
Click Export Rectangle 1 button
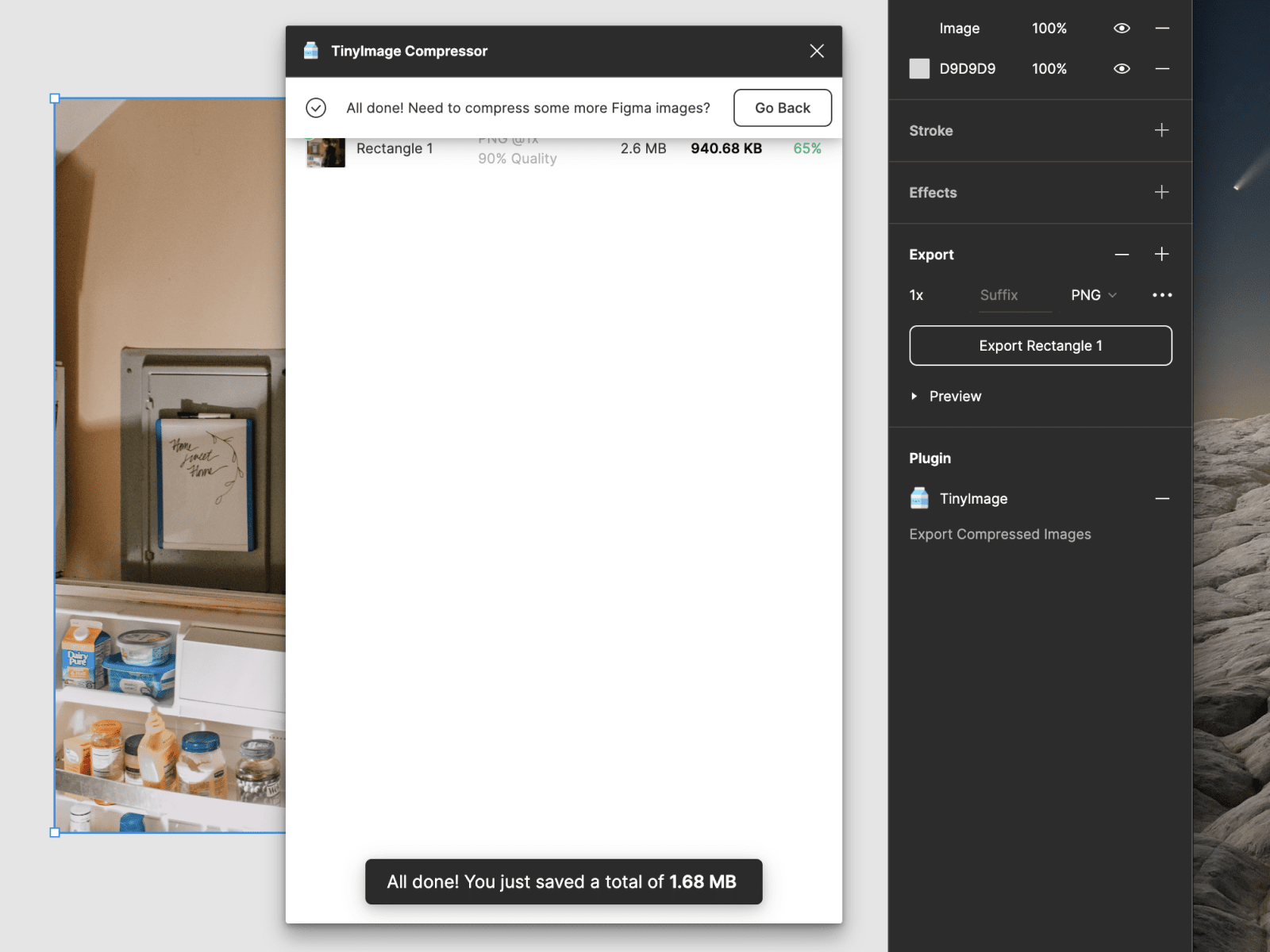pos(1040,346)
